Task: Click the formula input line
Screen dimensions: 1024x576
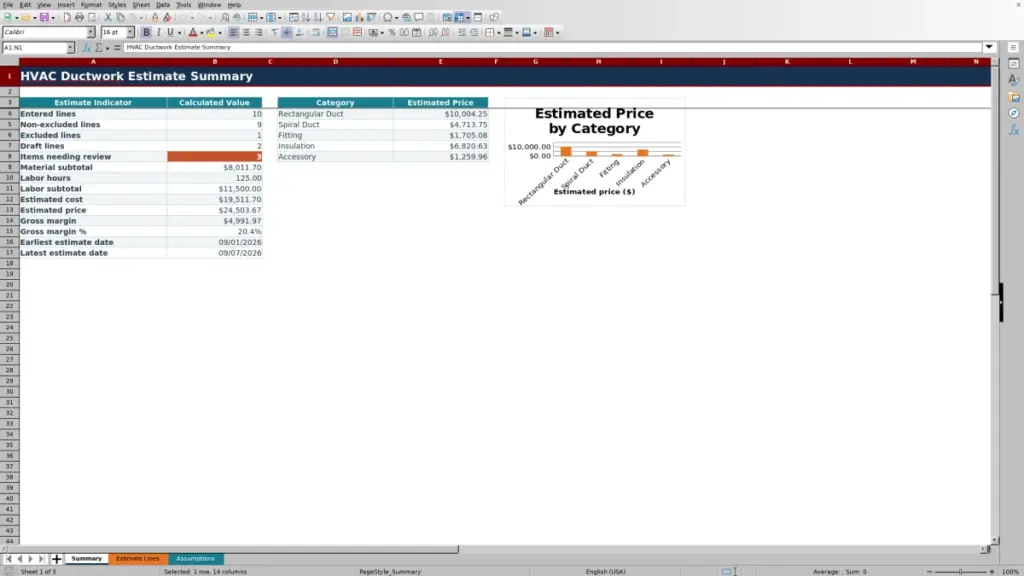Action: pyautogui.click(x=552, y=47)
